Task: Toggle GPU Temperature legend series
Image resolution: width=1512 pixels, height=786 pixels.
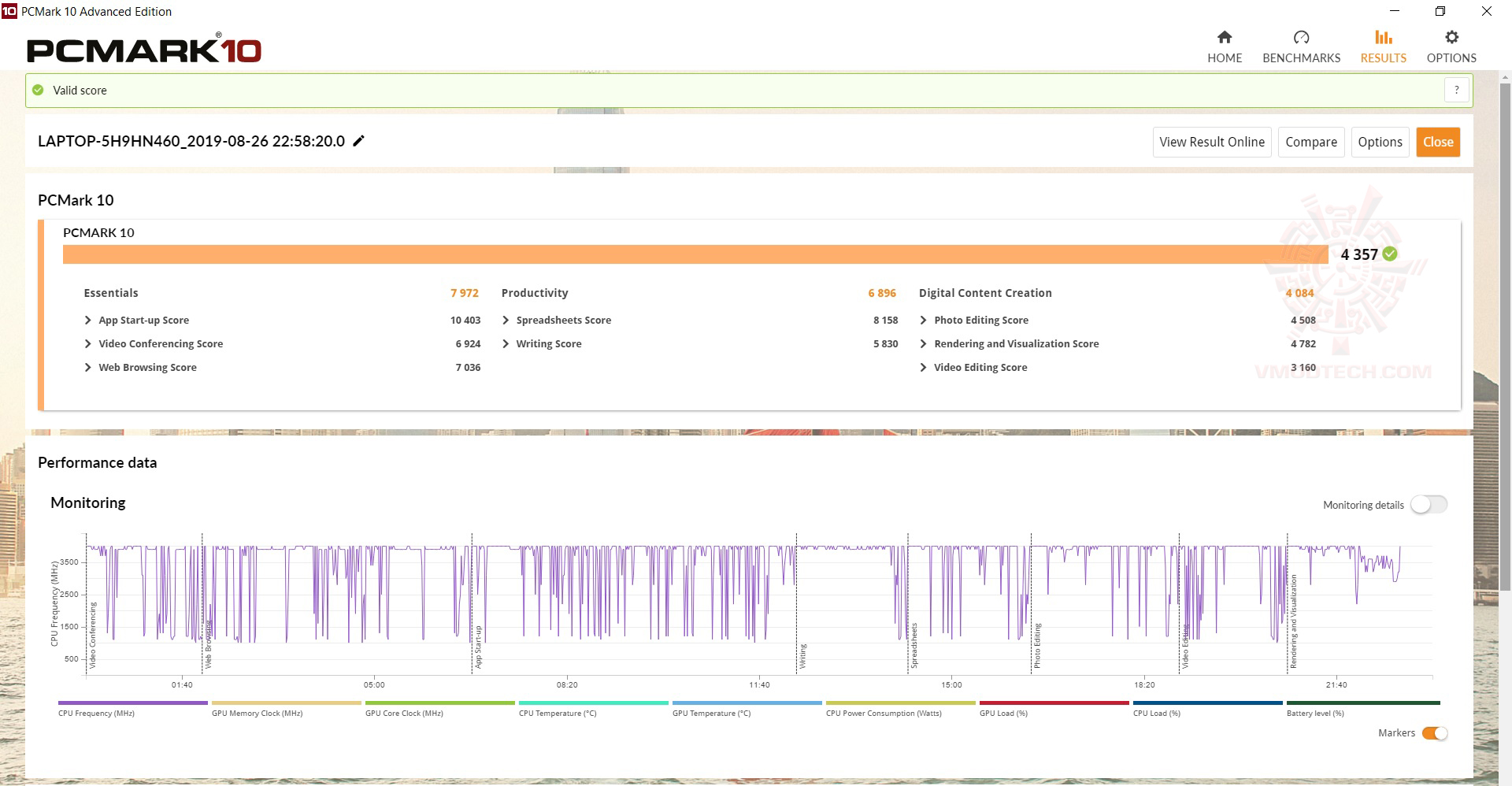Action: [x=747, y=709]
